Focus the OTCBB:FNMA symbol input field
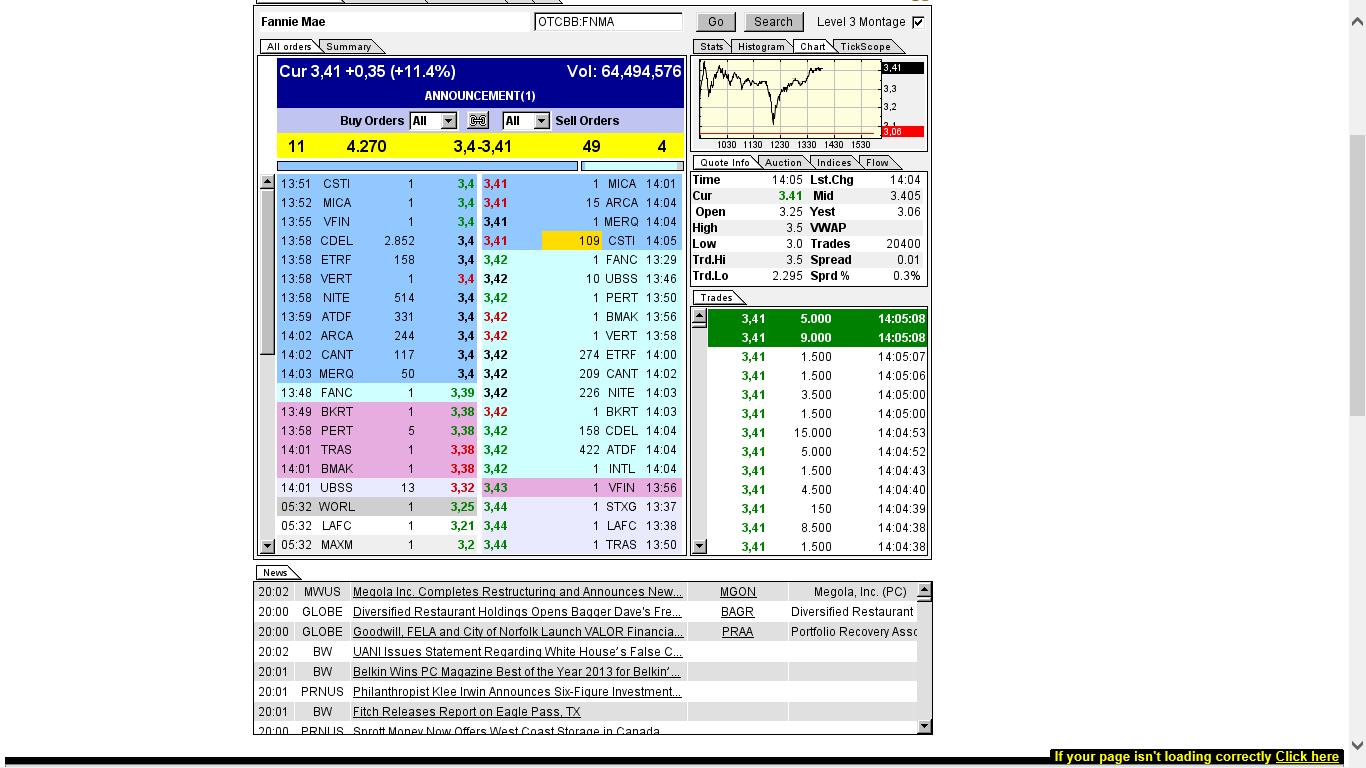The width and height of the screenshot is (1366, 768). click(608, 22)
